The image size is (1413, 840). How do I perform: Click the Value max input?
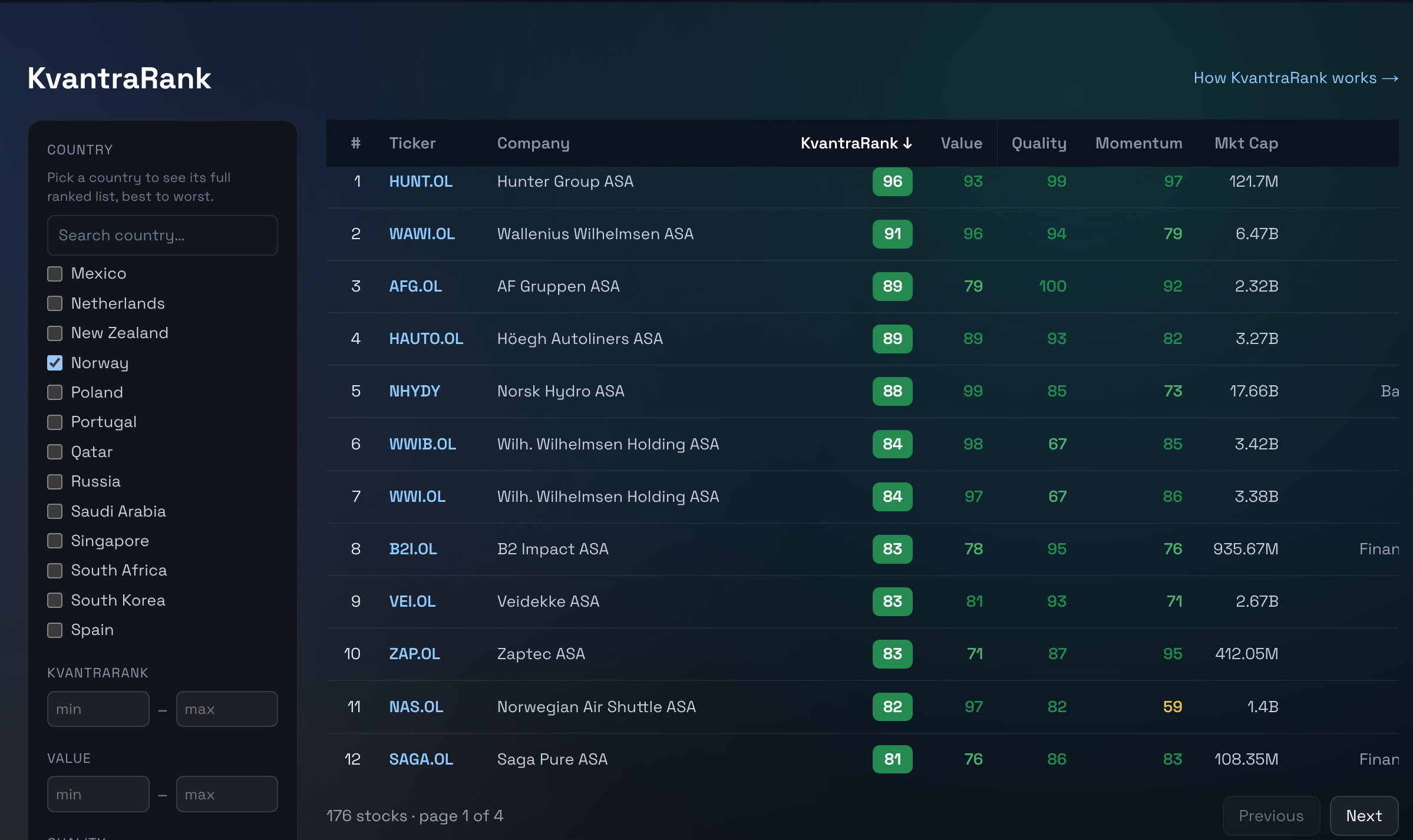coord(227,794)
